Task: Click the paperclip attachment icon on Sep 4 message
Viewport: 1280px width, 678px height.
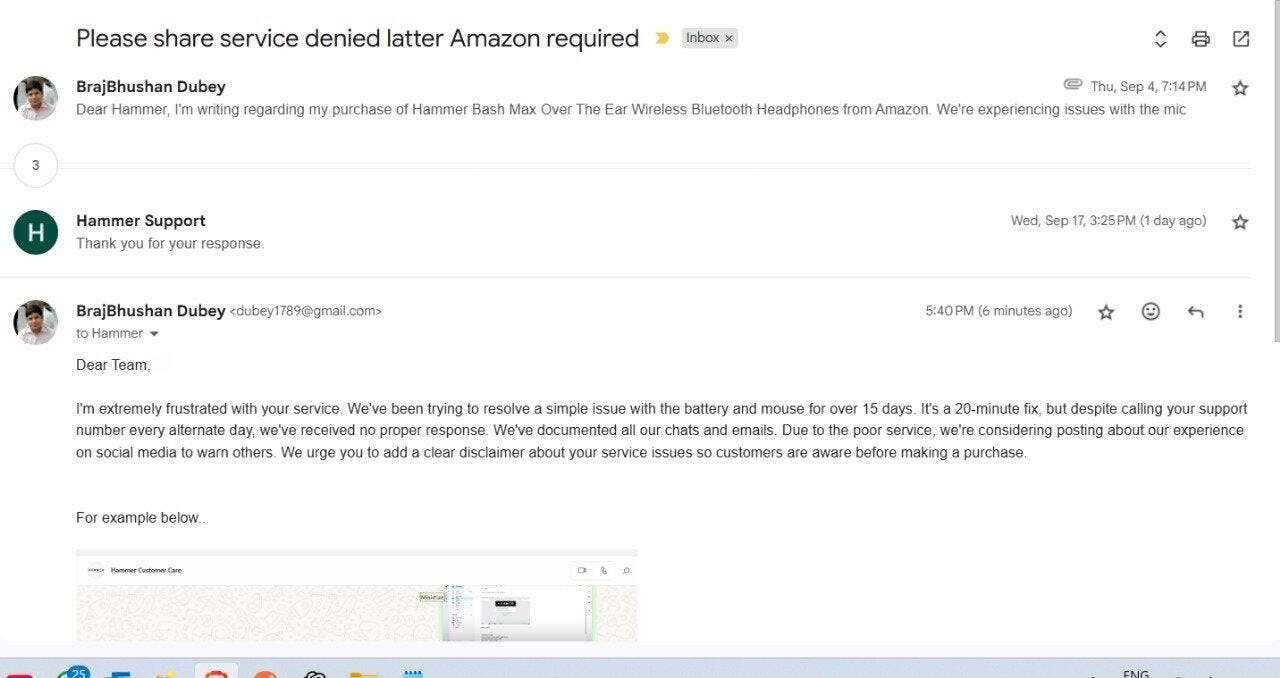Action: (1073, 85)
